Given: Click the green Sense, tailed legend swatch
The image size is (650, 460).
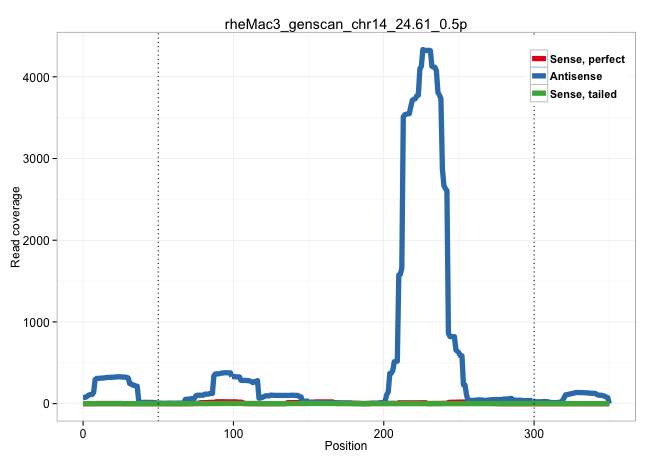Looking at the screenshot, I should [539, 93].
